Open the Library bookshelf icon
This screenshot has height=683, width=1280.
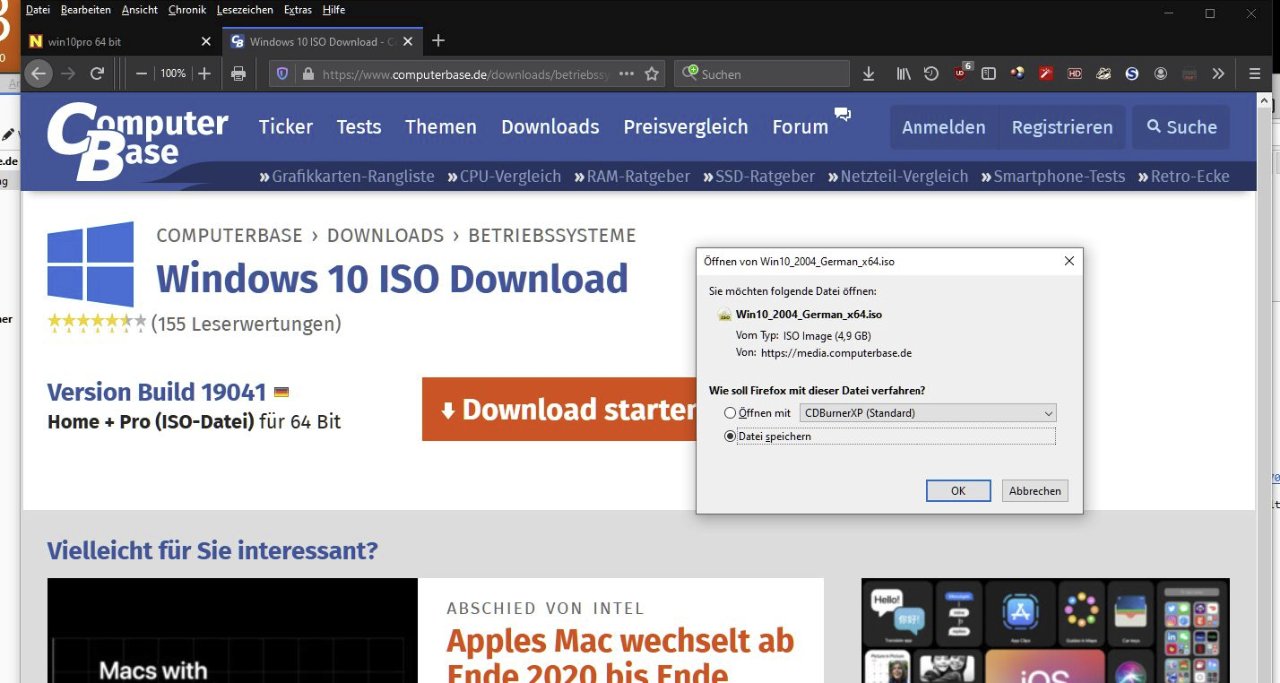904,74
